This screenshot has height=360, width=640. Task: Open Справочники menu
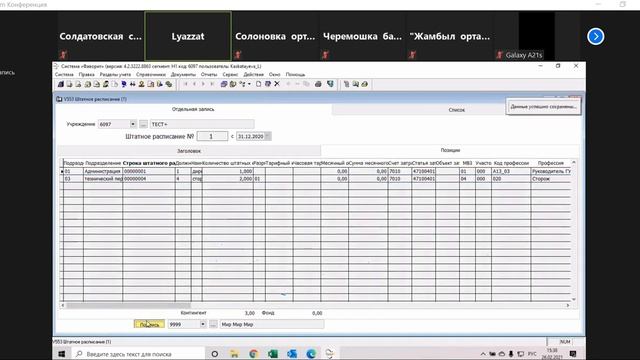151,75
